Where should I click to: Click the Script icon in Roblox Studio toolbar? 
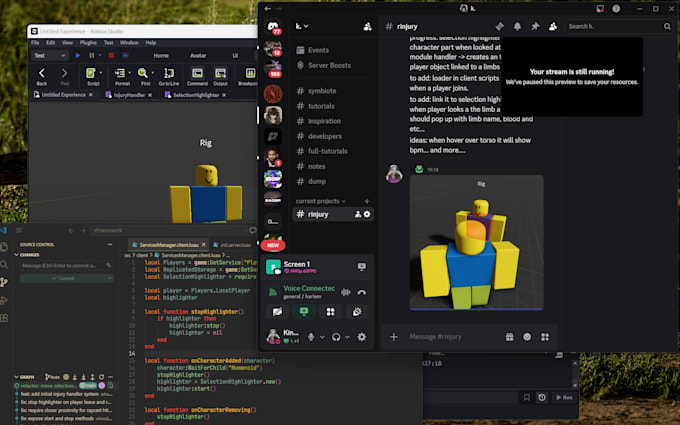coord(91,76)
